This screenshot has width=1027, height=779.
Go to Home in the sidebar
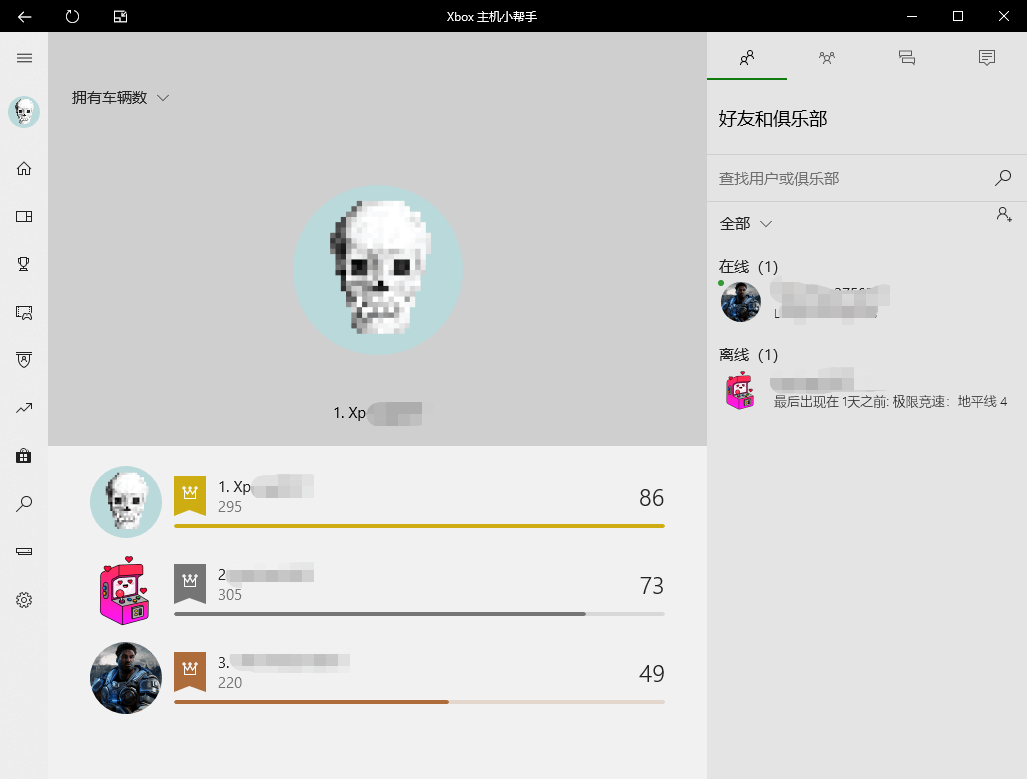click(x=24, y=169)
